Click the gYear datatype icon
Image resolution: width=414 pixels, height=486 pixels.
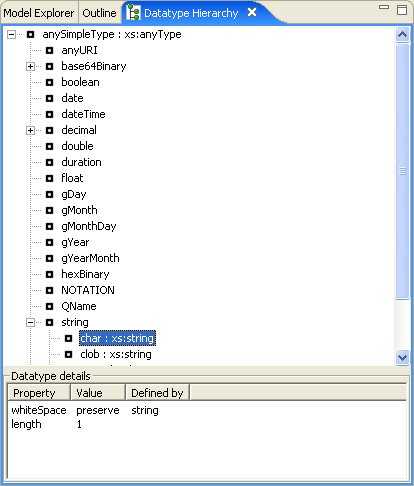tap(49, 242)
